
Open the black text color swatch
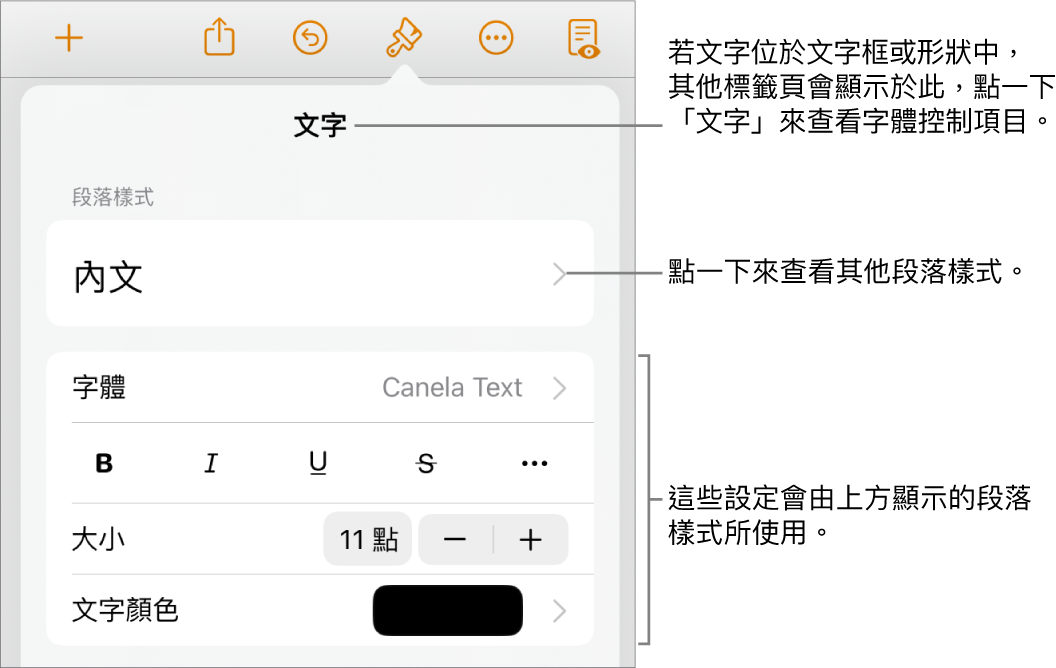(x=448, y=611)
